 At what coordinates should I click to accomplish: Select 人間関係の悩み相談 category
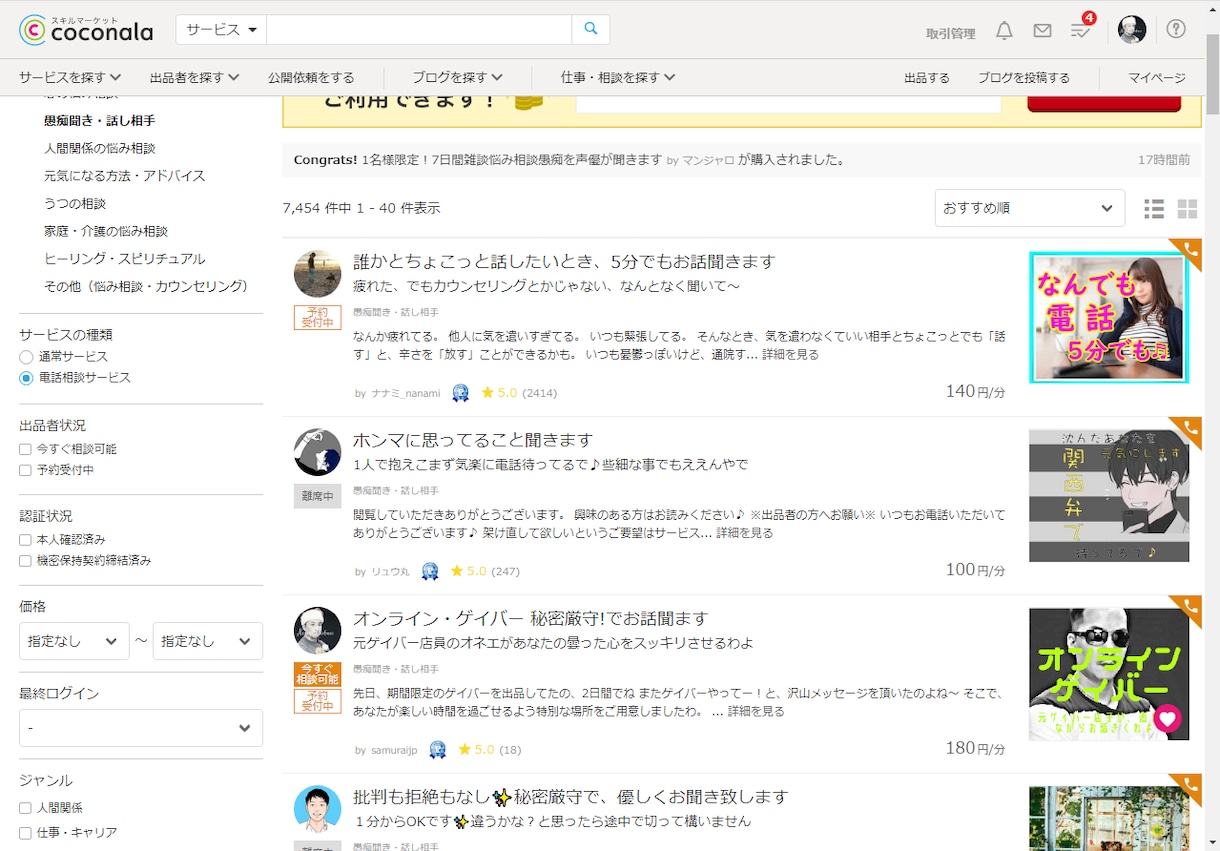click(100, 148)
